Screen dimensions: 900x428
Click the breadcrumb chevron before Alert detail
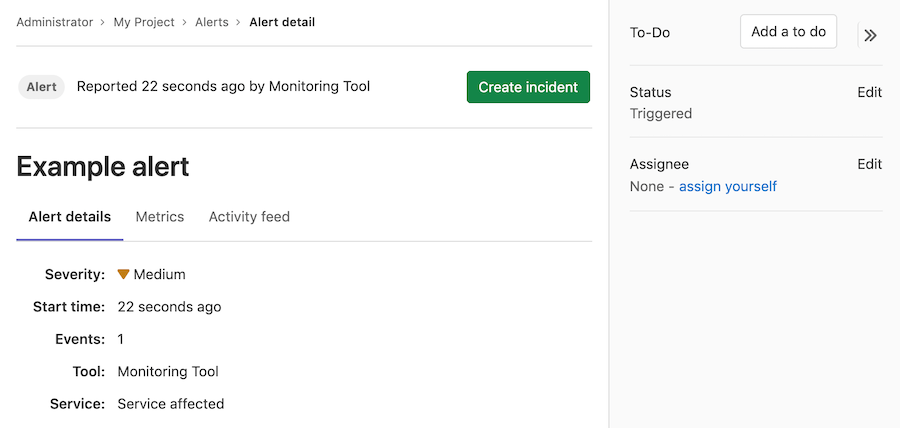coord(239,22)
